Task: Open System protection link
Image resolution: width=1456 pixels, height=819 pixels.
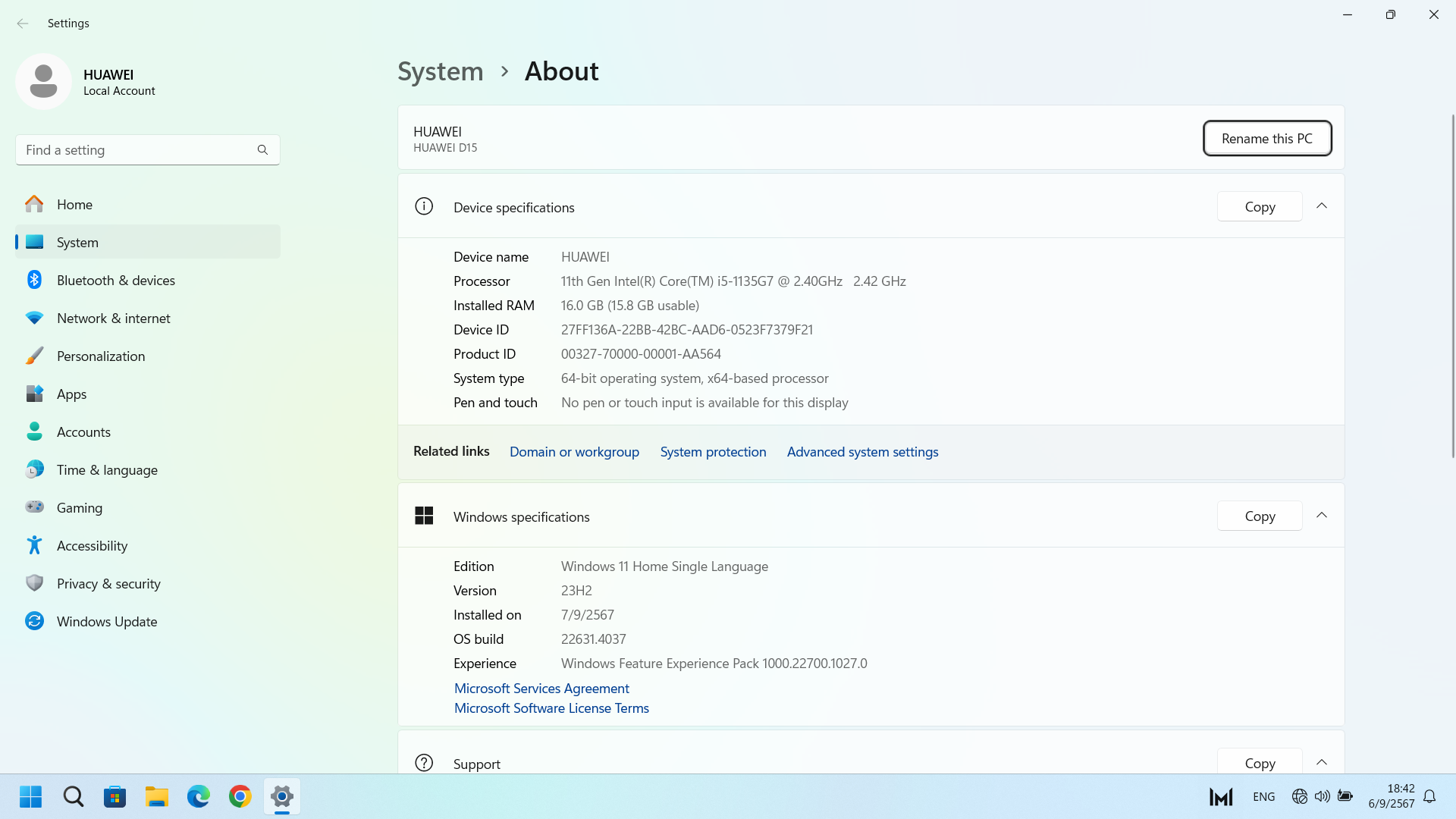Action: 713,452
